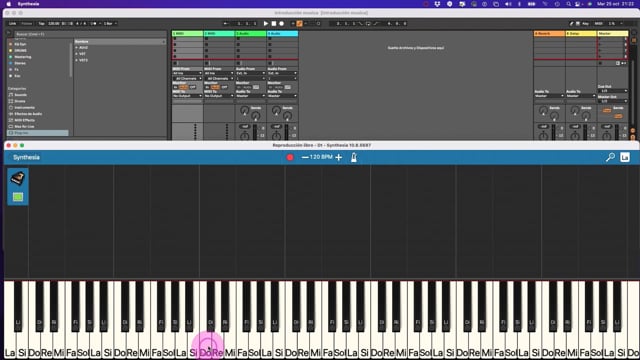The width and height of the screenshot is (640, 360).
Task: Click the green square icon below the piano icon
Action: [18, 197]
